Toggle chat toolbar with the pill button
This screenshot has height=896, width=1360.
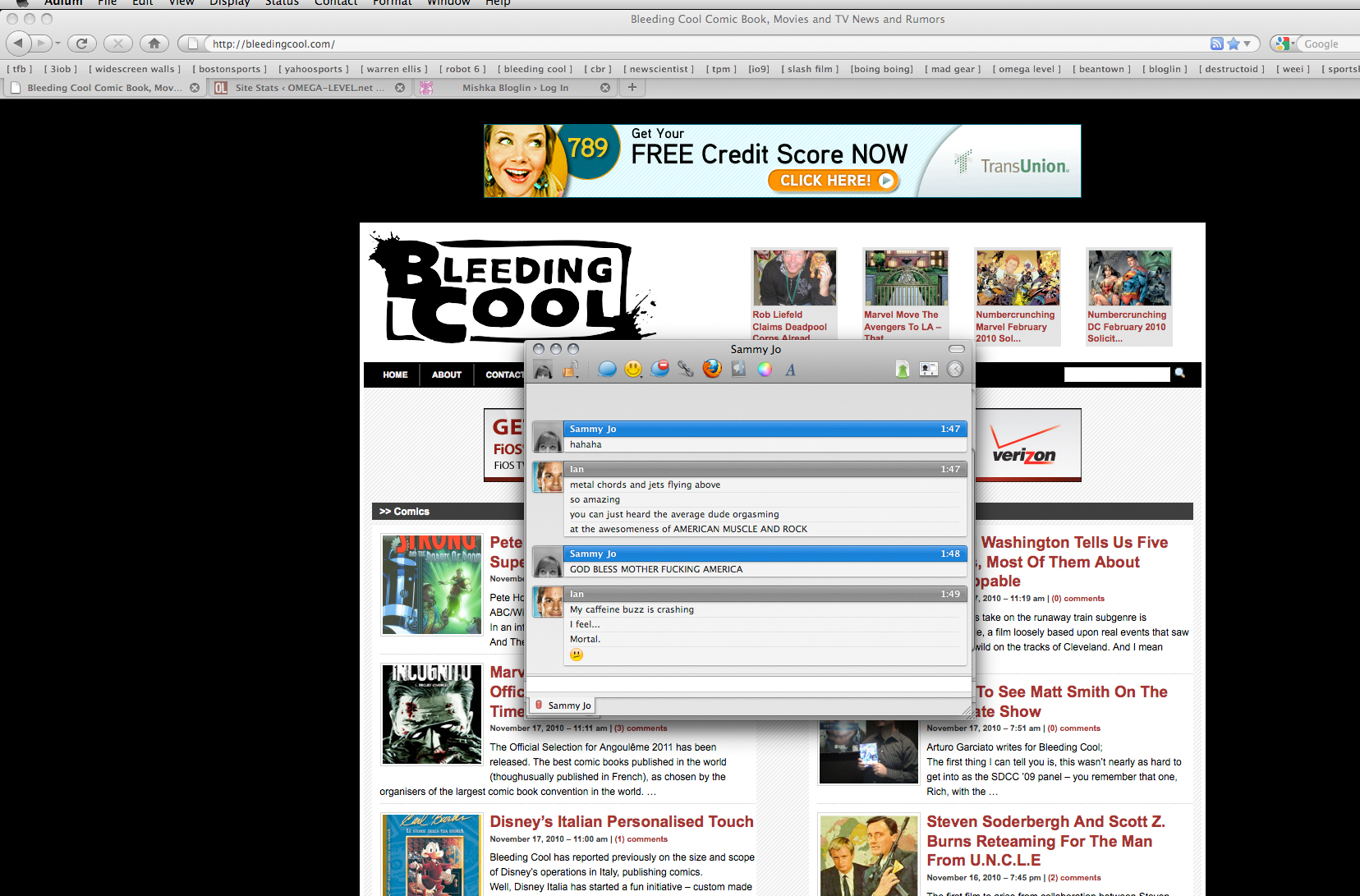click(957, 349)
